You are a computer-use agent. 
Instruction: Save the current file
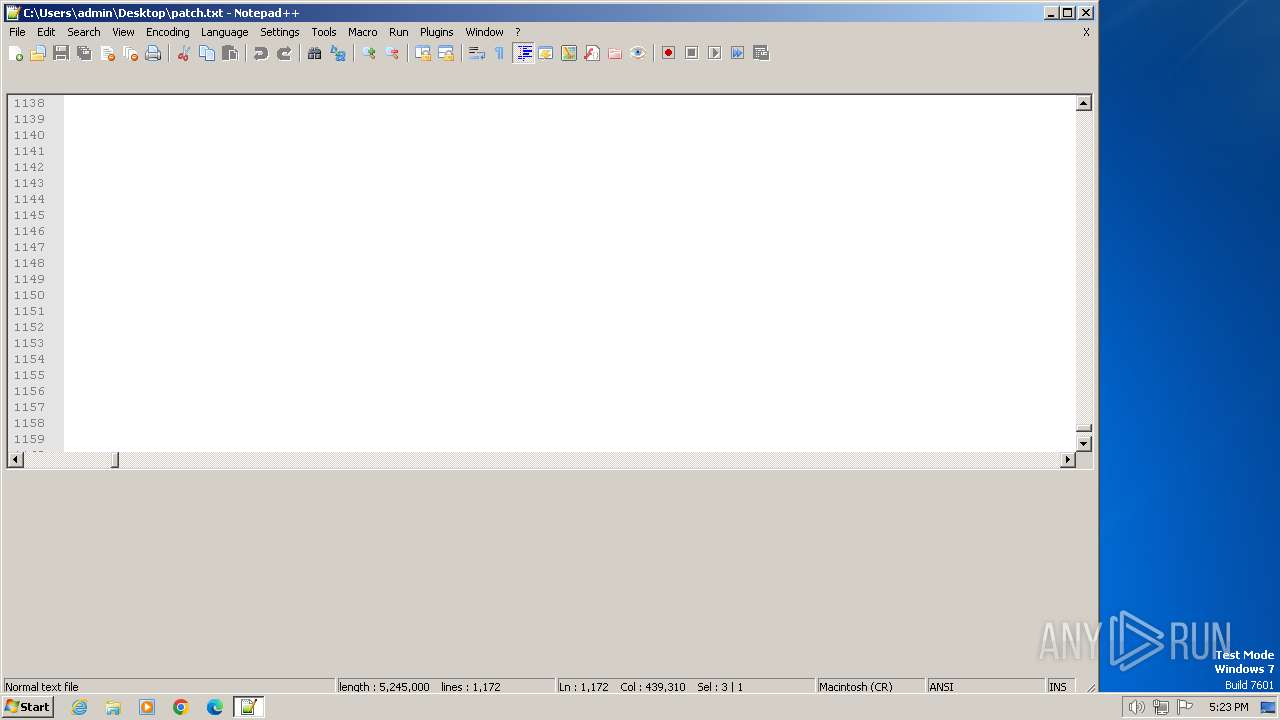[x=61, y=53]
